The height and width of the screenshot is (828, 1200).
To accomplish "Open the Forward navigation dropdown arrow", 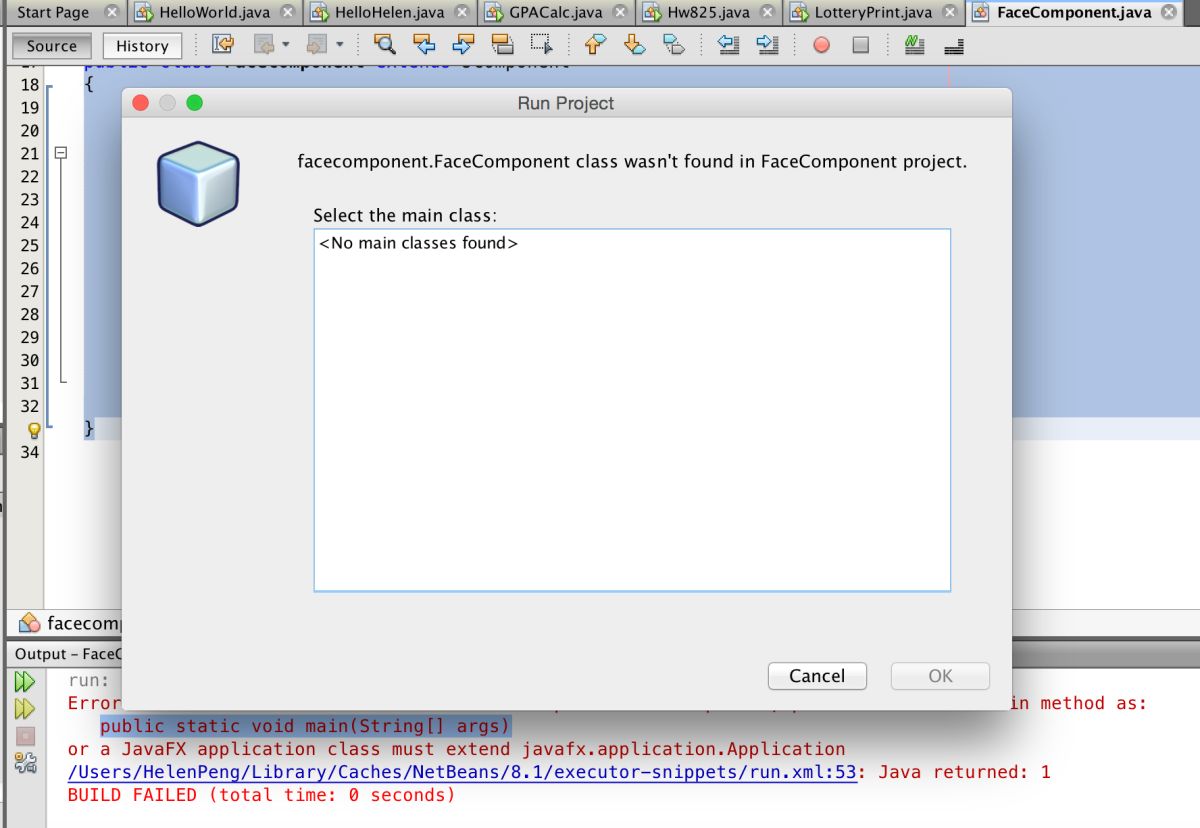I will (x=339, y=45).
